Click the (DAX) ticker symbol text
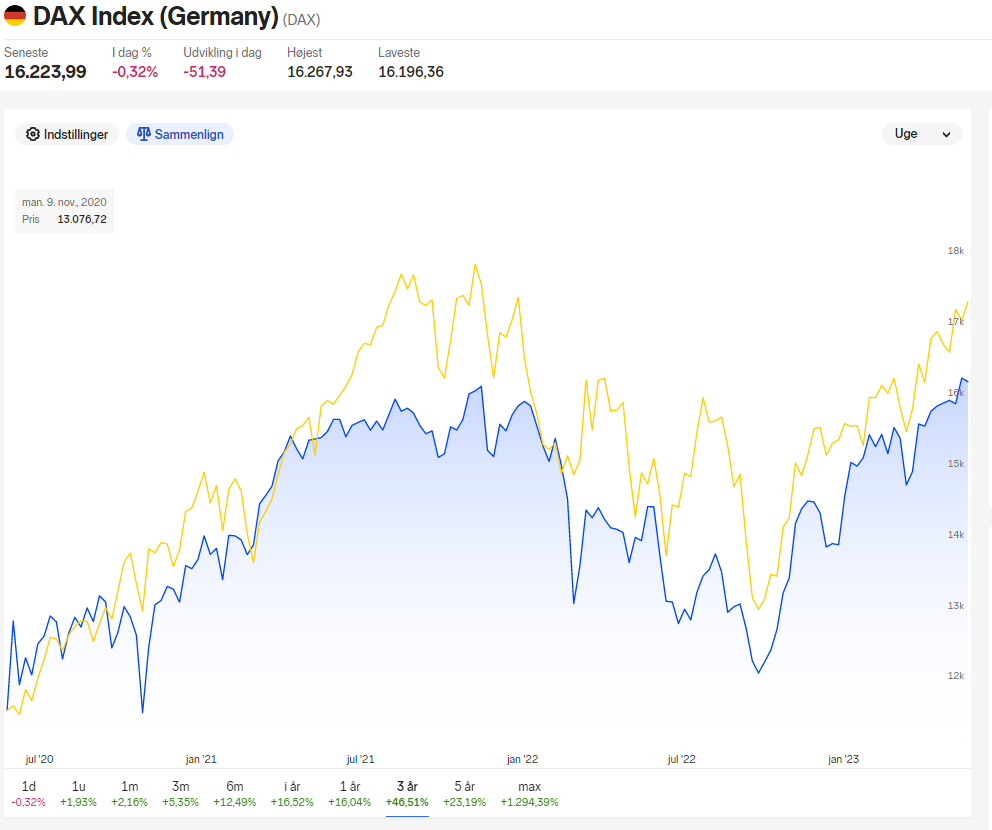992x830 pixels. click(302, 20)
